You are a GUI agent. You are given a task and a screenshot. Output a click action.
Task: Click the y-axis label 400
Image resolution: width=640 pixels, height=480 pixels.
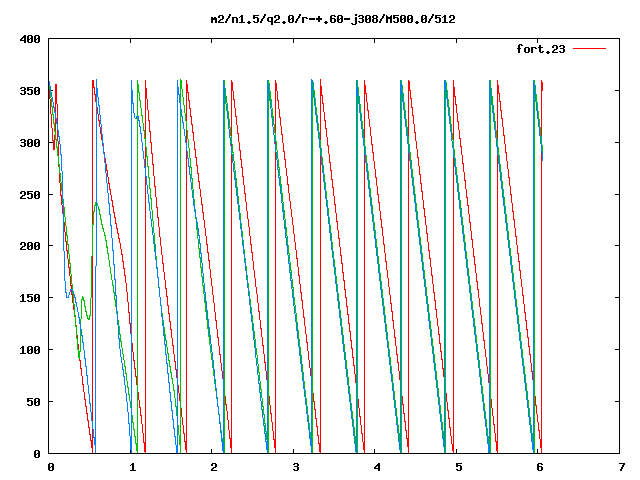pyautogui.click(x=30, y=39)
